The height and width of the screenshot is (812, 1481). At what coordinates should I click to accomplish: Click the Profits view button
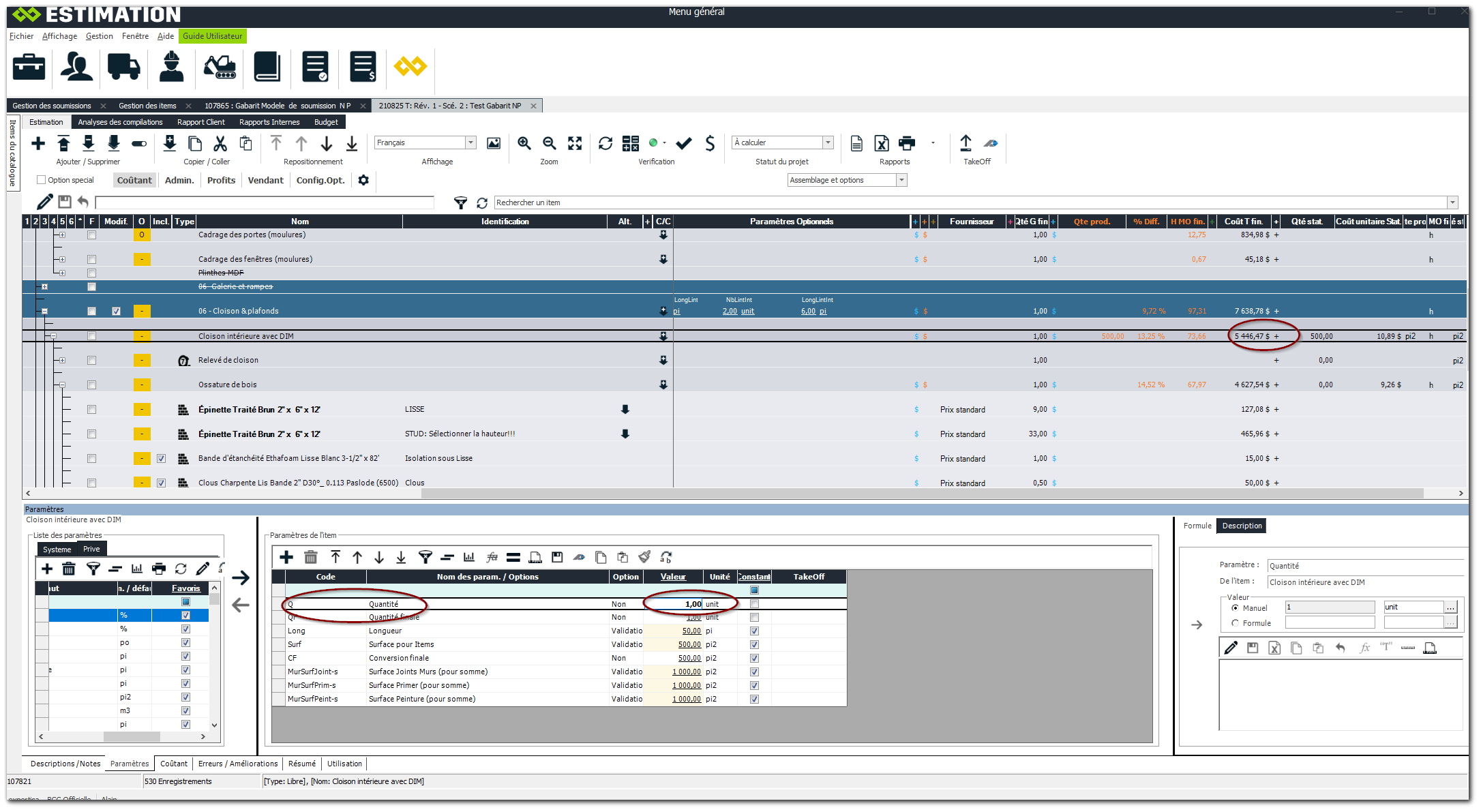[x=221, y=180]
